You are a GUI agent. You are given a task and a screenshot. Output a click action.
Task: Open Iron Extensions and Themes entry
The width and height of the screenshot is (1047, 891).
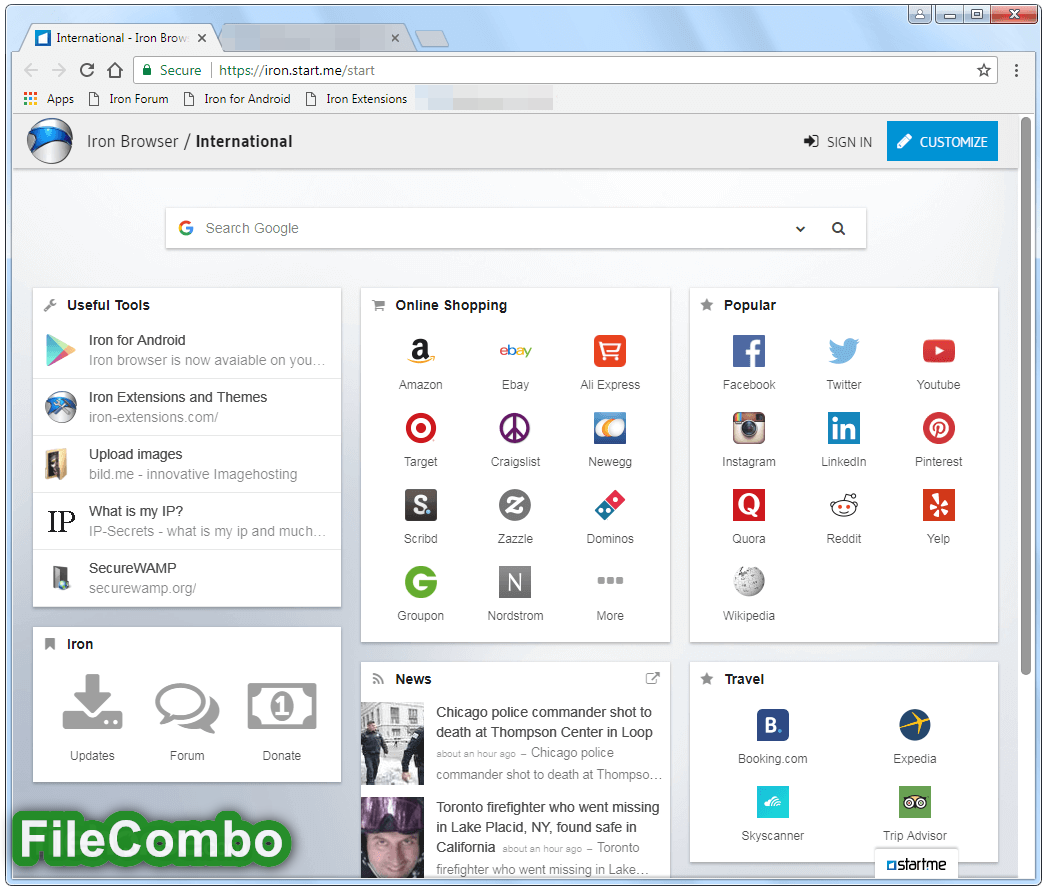pos(187,407)
